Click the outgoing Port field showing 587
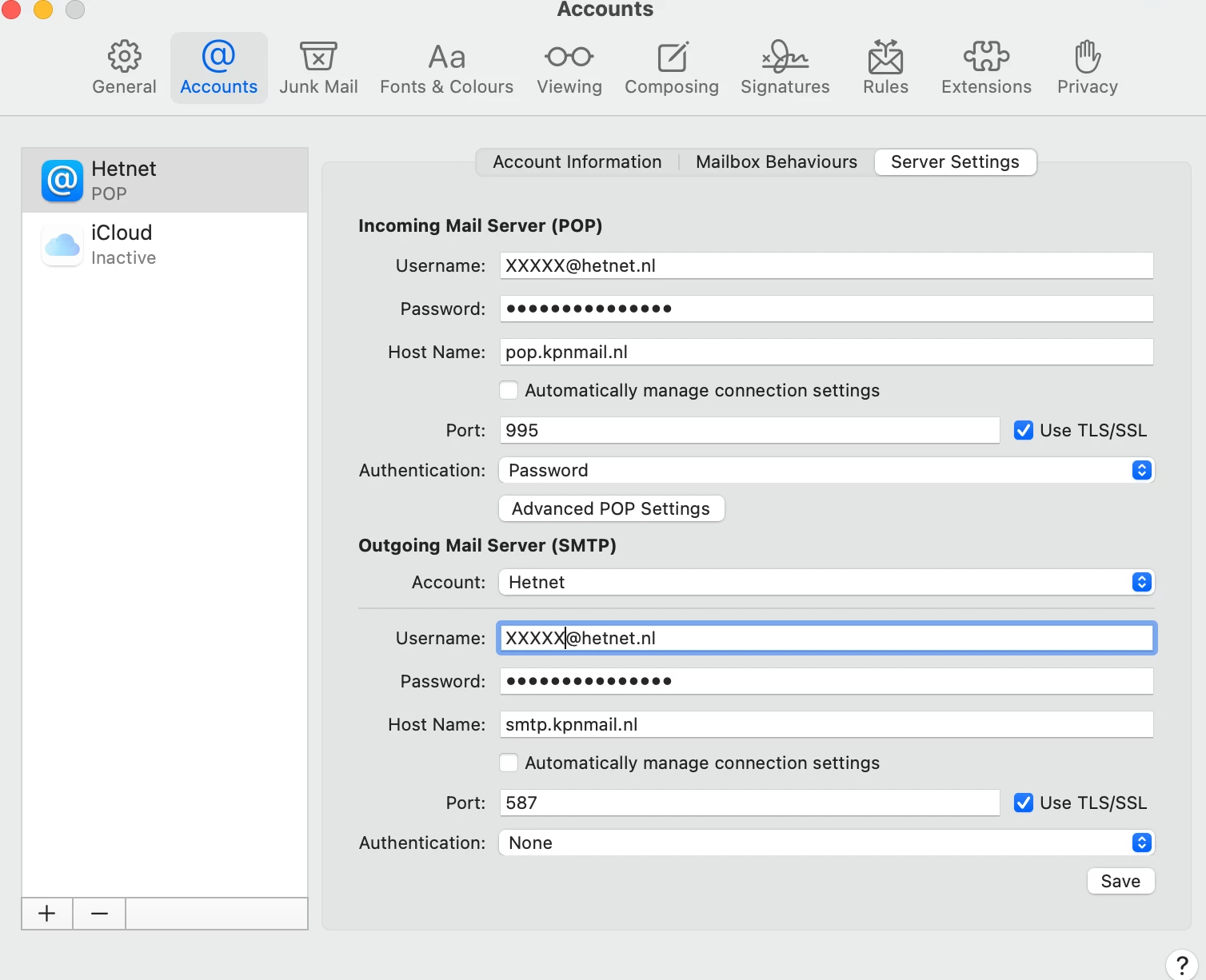1206x980 pixels. [x=749, y=803]
